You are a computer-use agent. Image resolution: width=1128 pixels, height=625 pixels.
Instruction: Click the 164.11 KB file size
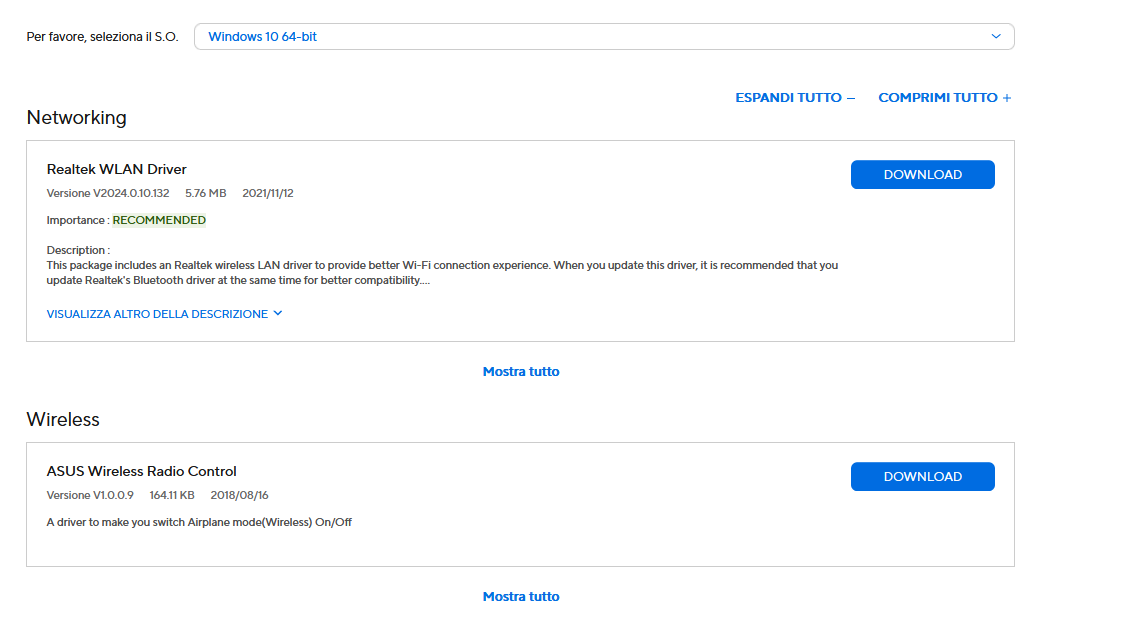172,496
